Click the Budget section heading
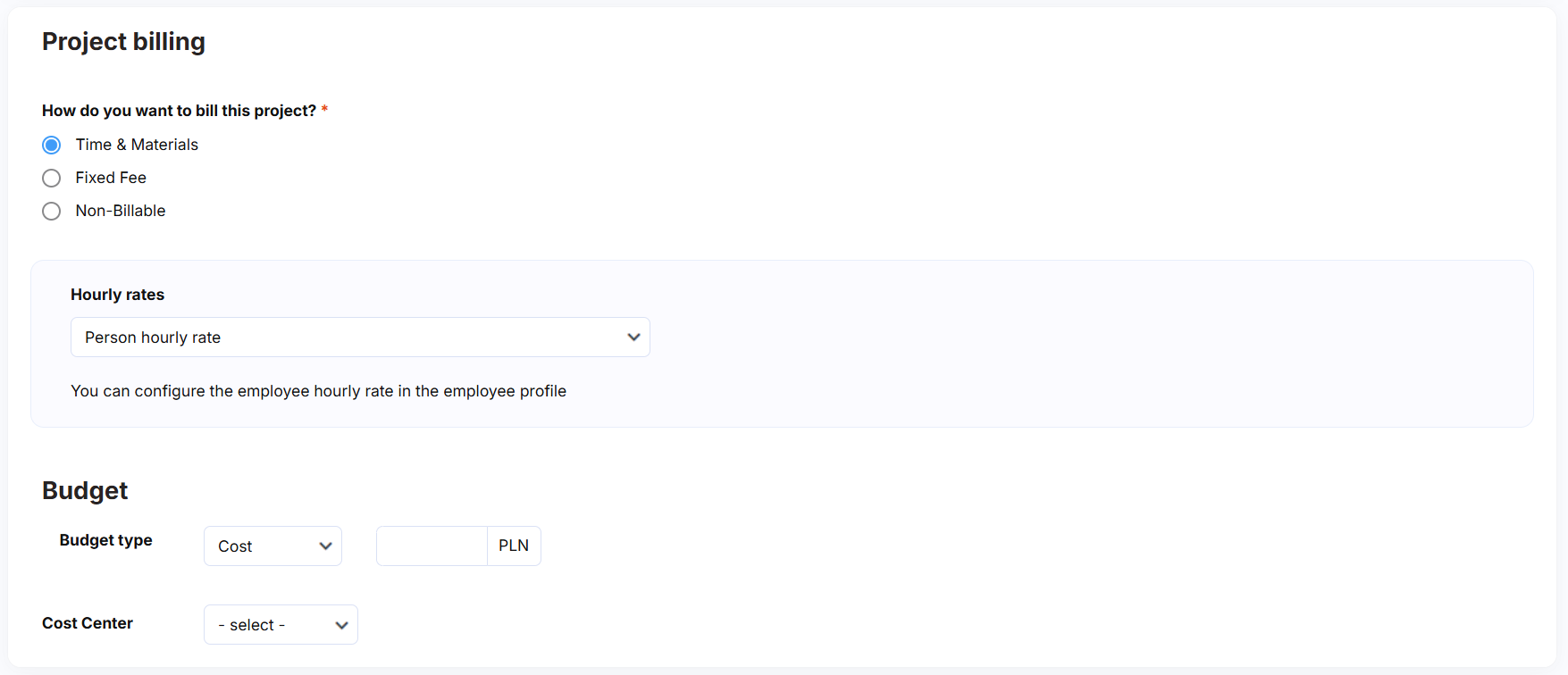This screenshot has height=675, width=1568. click(85, 490)
